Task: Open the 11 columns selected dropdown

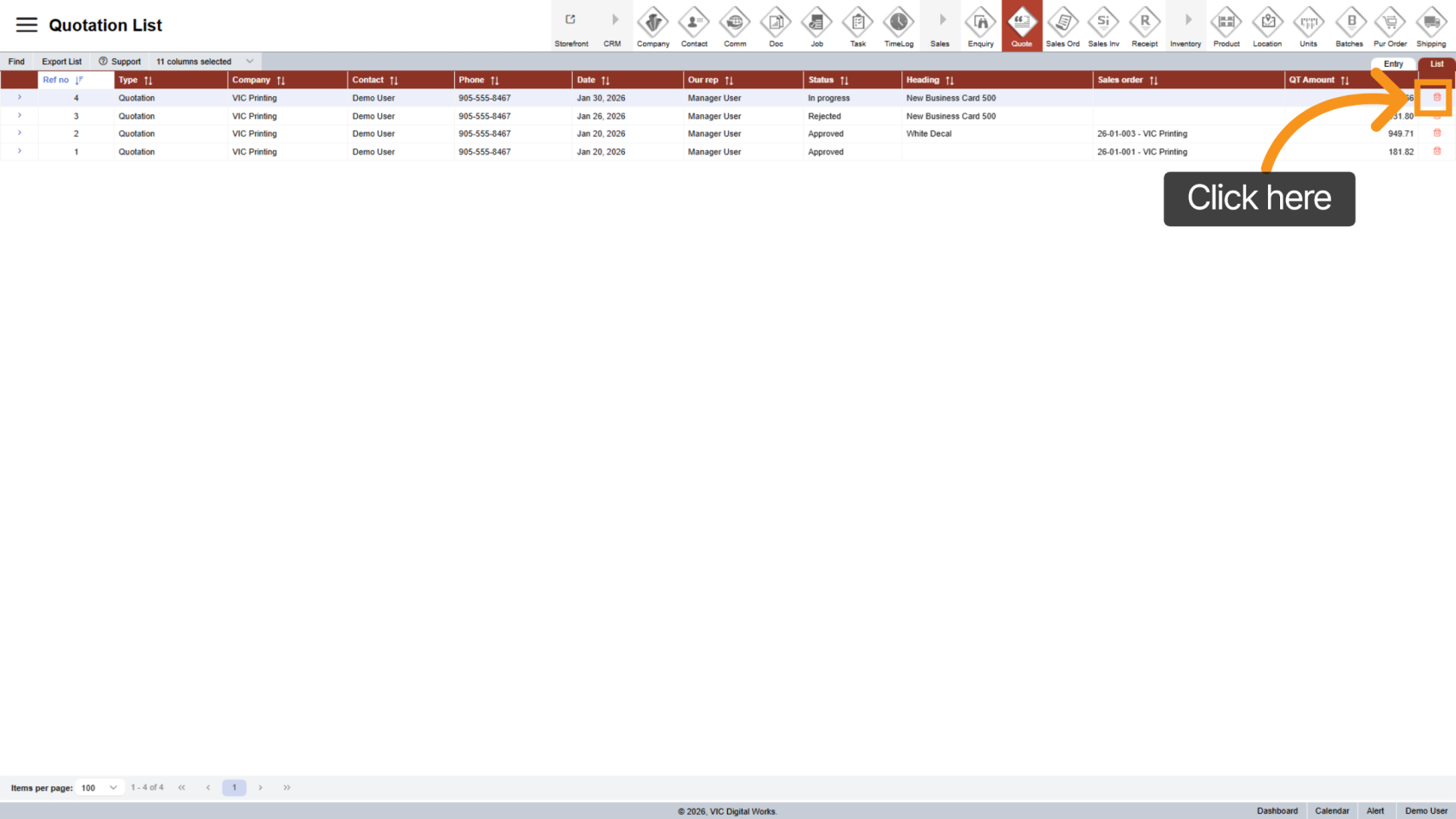Action: tap(205, 62)
